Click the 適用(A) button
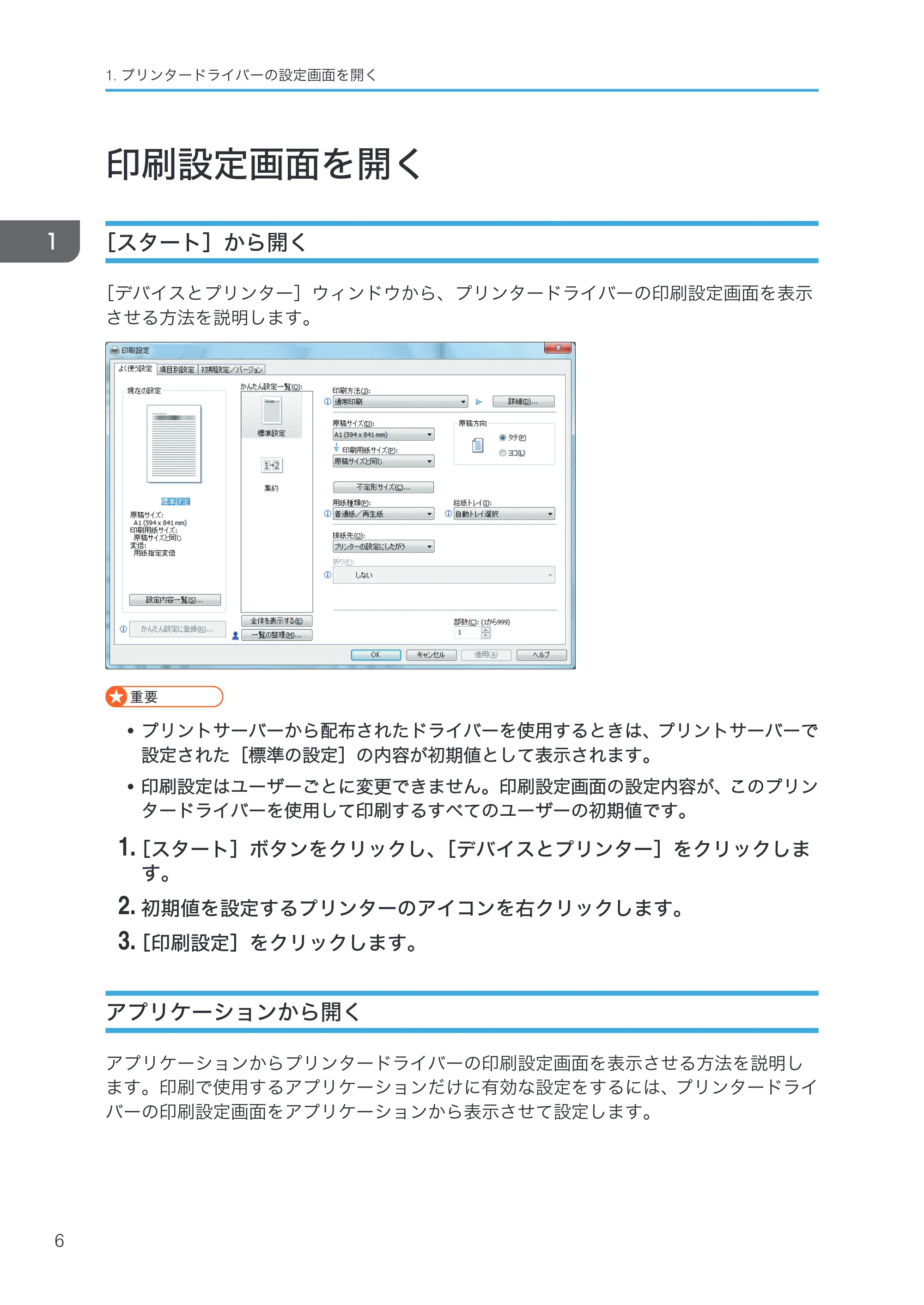The height and width of the screenshot is (1305, 924). [486, 655]
